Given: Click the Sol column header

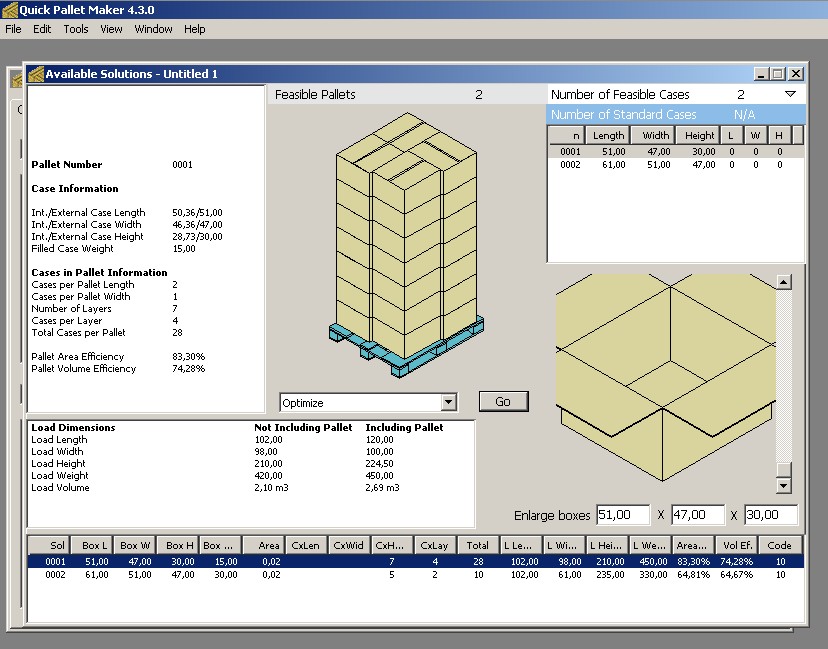Looking at the screenshot, I should coord(48,545).
